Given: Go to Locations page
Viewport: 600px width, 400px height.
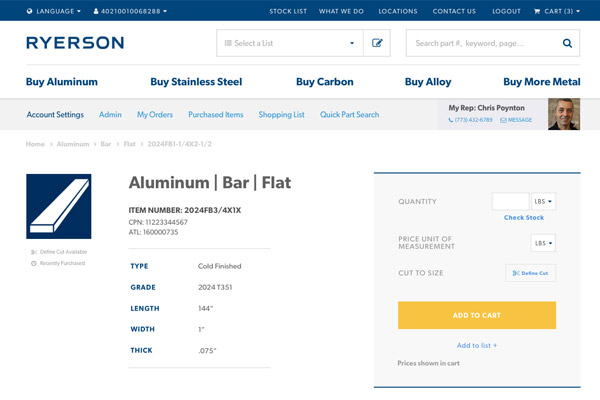Looking at the screenshot, I should pos(398,11).
